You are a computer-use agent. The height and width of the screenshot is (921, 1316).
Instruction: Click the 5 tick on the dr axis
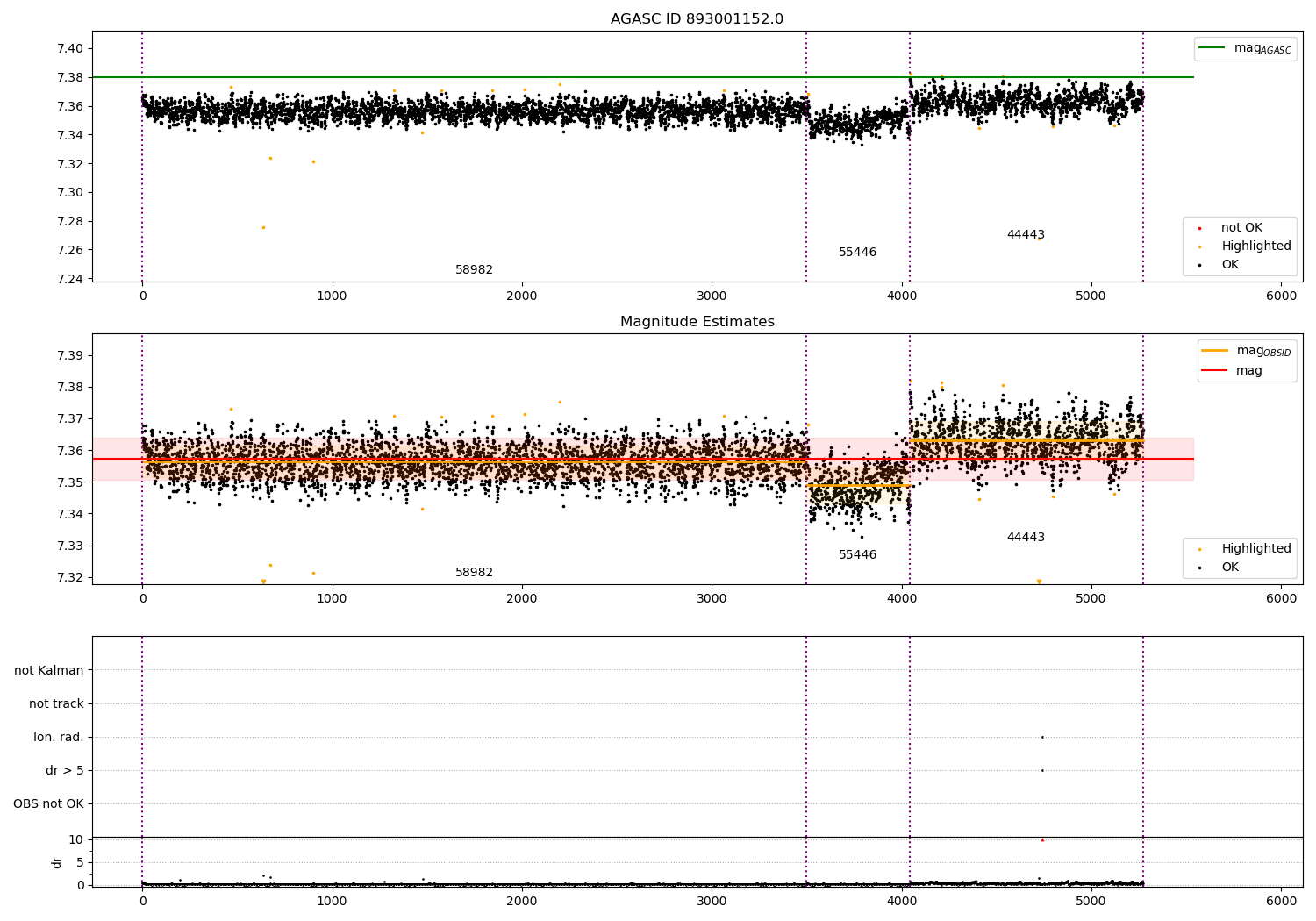(80, 862)
